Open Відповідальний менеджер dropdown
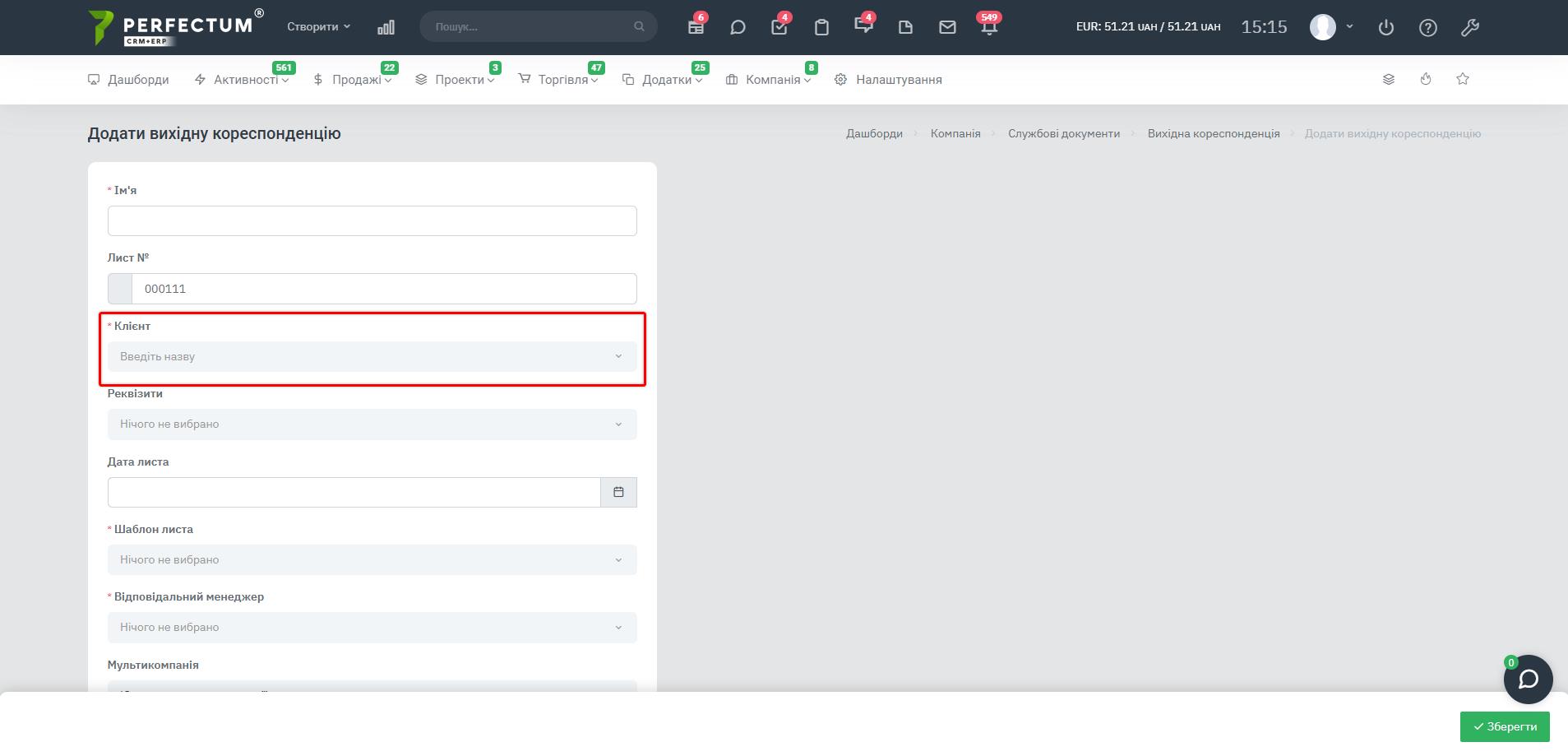Image resolution: width=1568 pixels, height=756 pixels. [x=372, y=628]
